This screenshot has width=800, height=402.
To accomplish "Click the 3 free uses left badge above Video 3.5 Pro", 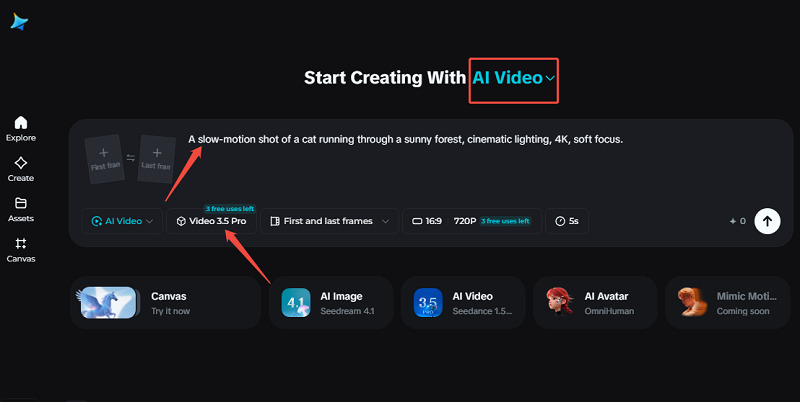I will pos(230,209).
